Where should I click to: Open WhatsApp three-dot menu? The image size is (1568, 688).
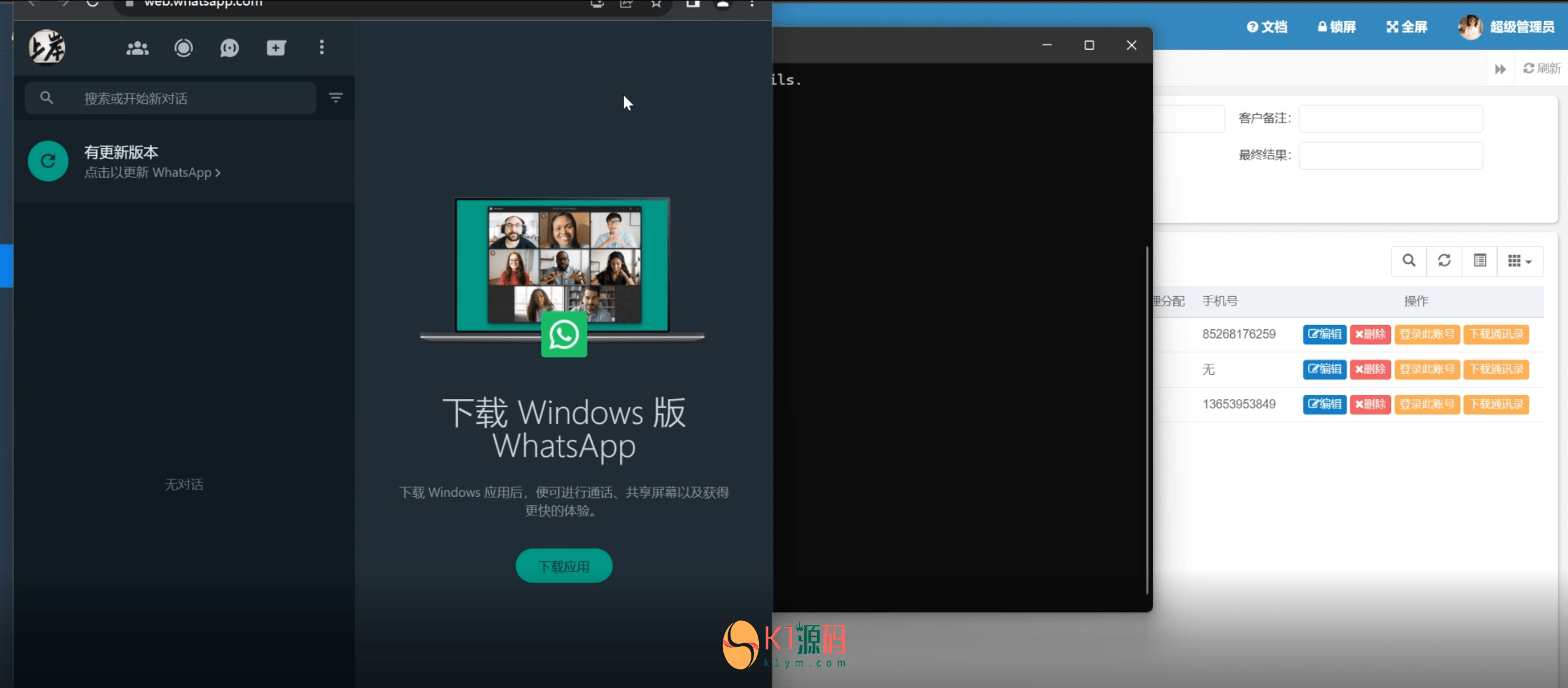click(x=322, y=48)
